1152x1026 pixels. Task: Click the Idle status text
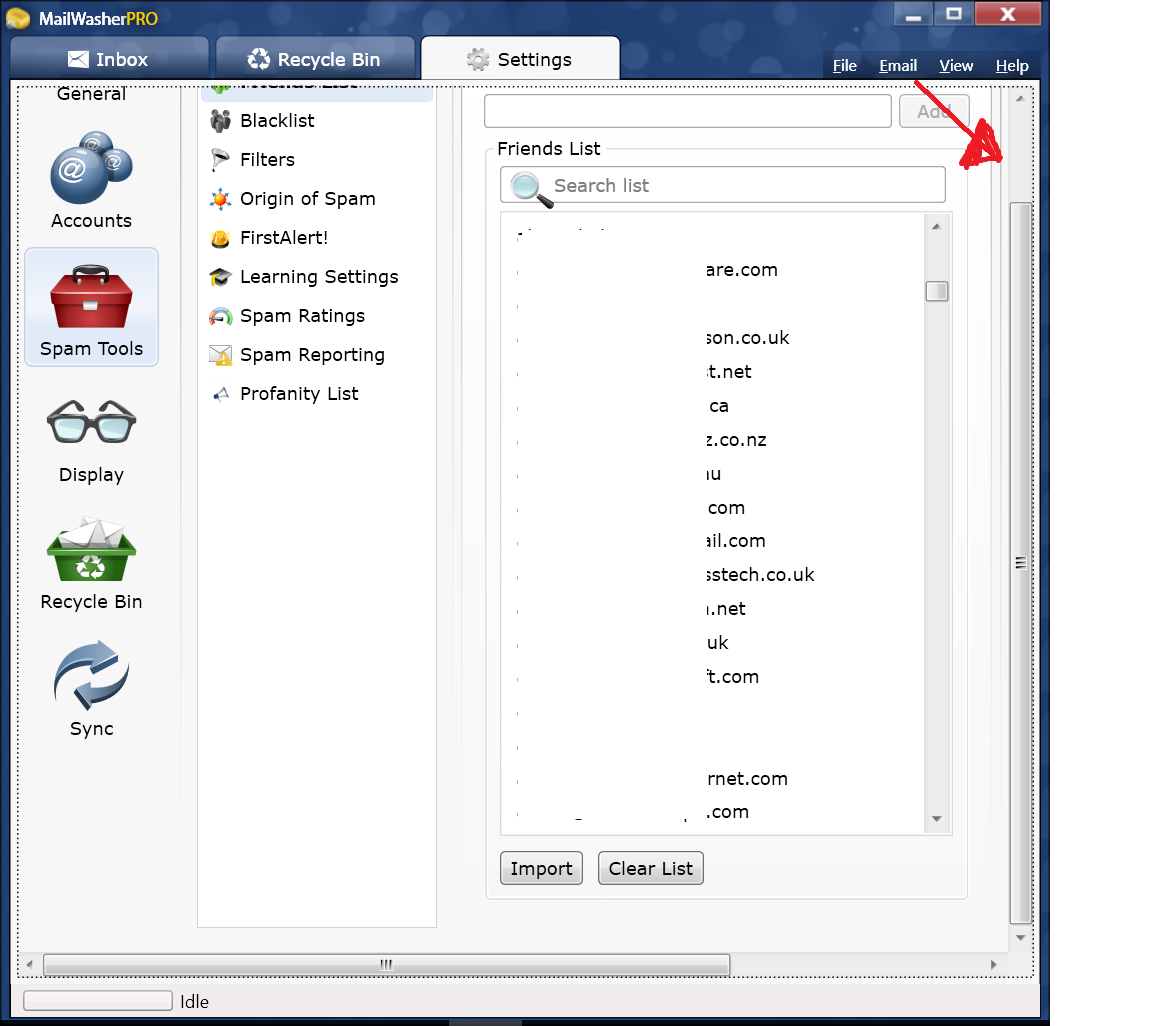click(195, 1001)
